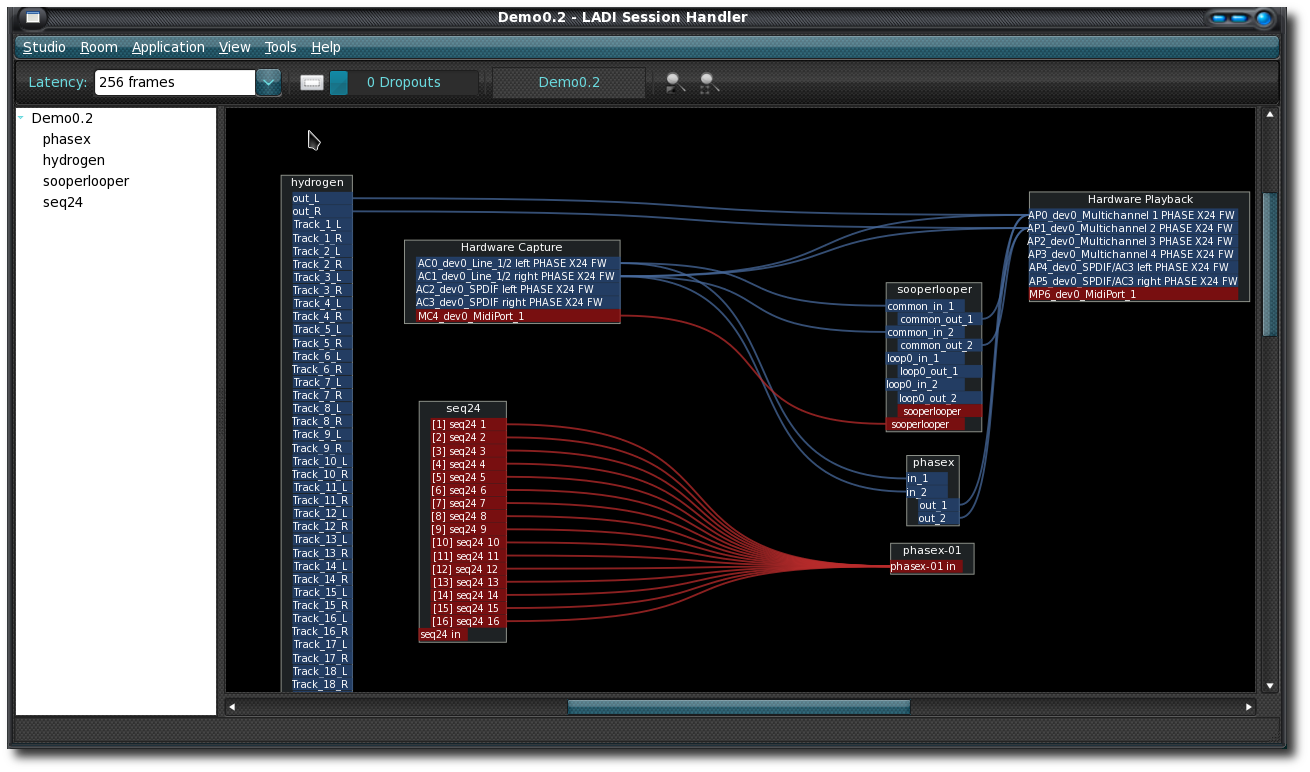Open the Tools menu

tap(280, 47)
